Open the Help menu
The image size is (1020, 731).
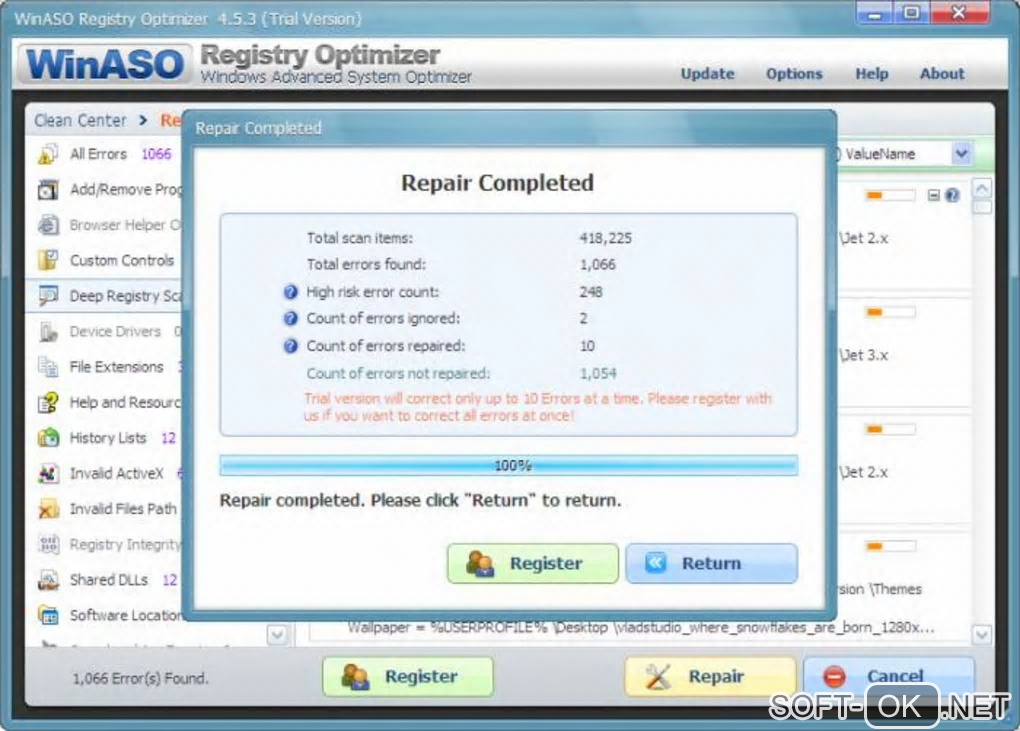(872, 73)
